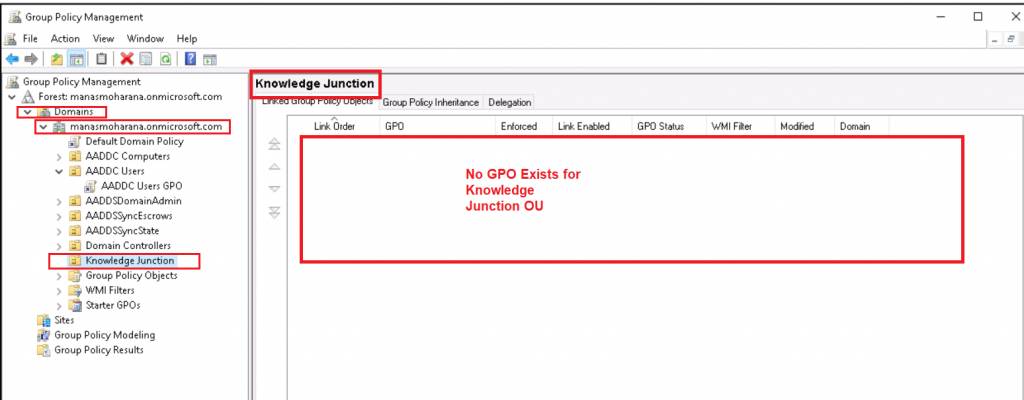Image resolution: width=1024 pixels, height=400 pixels.
Task: Open the View menu
Action: tap(103, 38)
